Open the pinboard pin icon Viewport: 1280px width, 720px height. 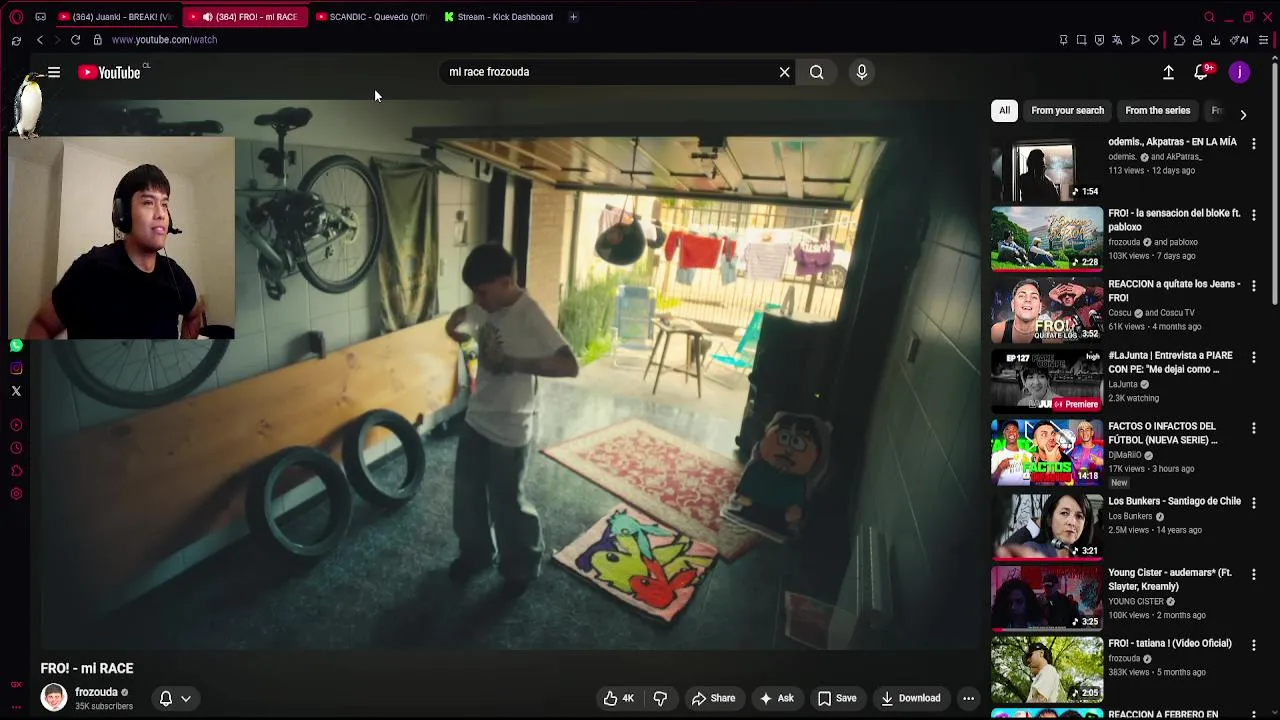pyautogui.click(x=1063, y=40)
